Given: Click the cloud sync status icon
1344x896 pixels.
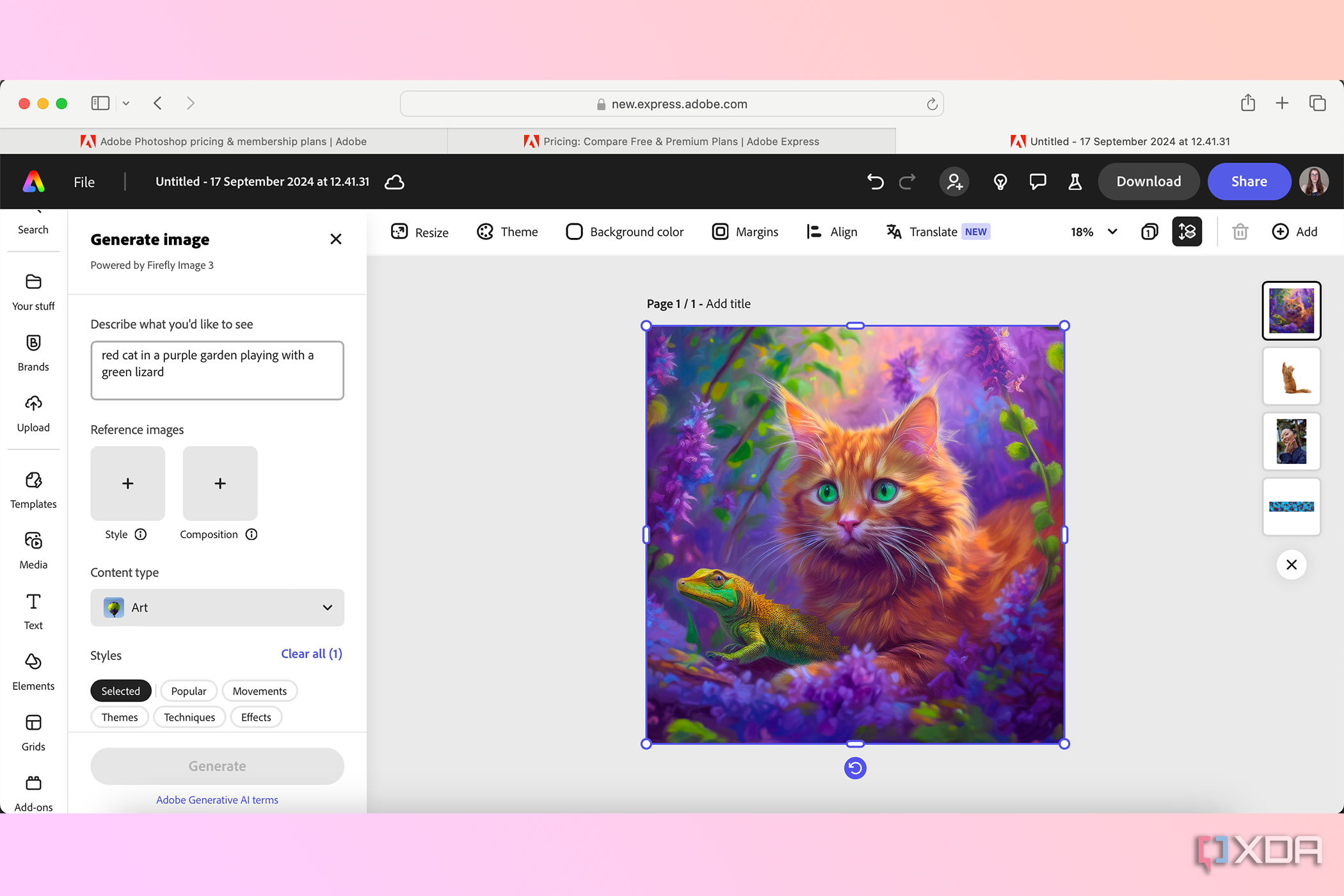Looking at the screenshot, I should 394,182.
